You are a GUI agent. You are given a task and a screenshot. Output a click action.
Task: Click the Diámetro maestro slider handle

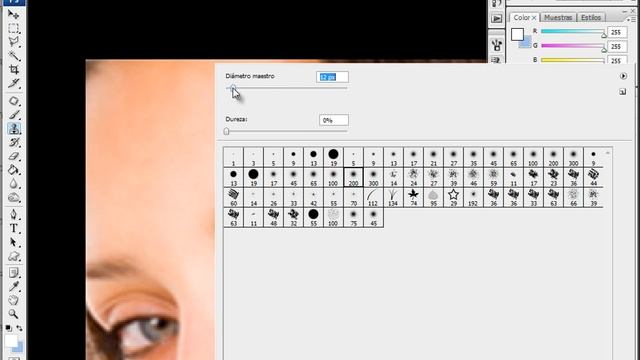point(233,88)
